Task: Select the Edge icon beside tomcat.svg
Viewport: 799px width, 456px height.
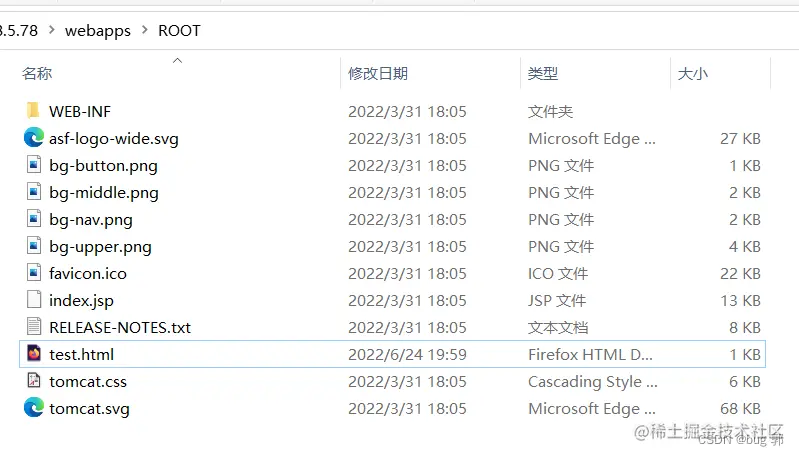Action: [34, 408]
